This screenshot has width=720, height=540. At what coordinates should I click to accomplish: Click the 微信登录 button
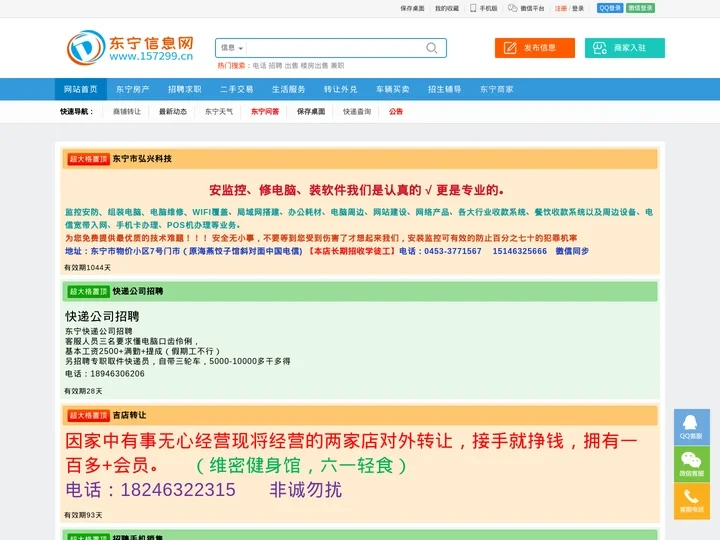pos(640,8)
